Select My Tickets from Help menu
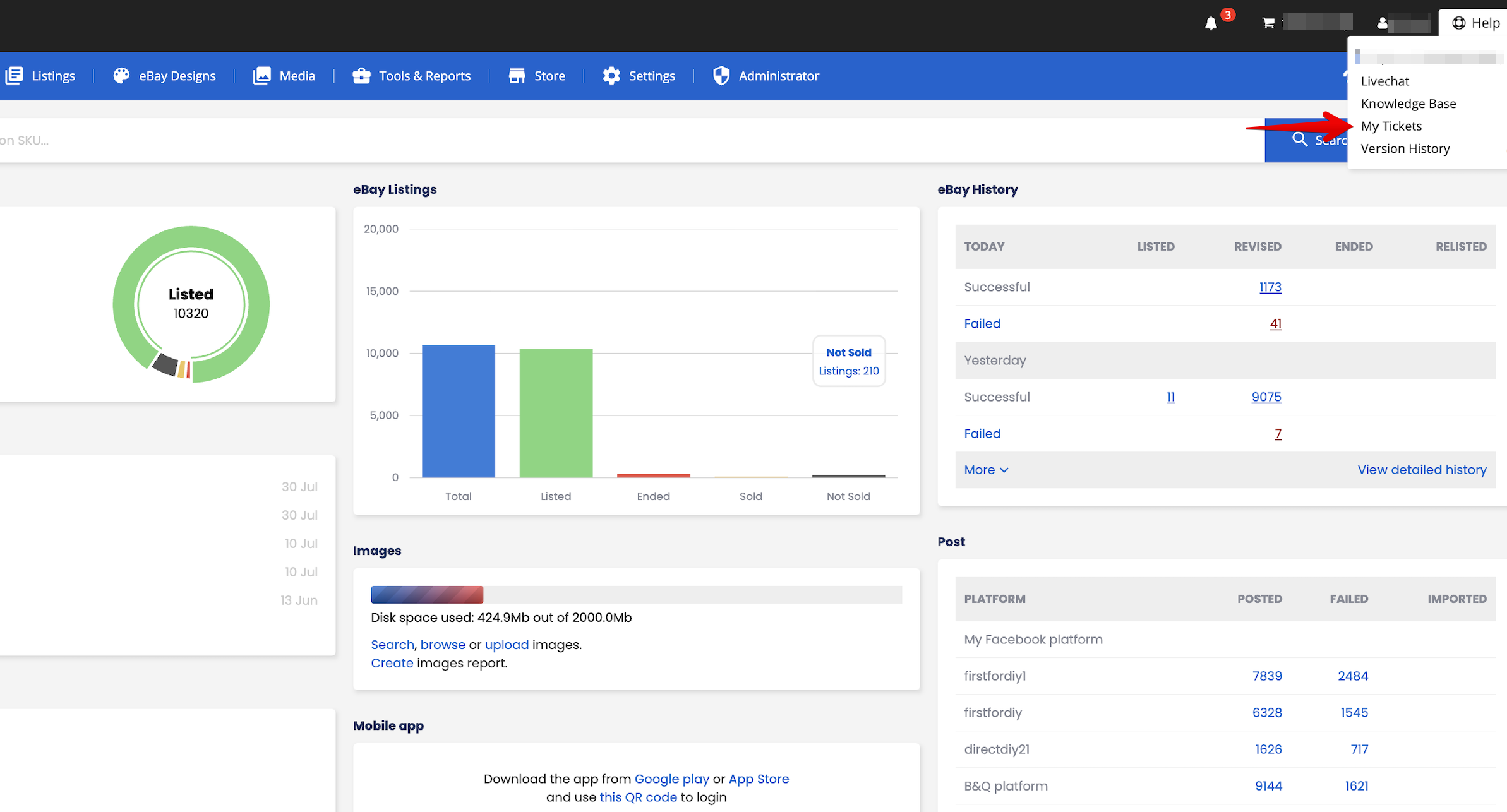The height and width of the screenshot is (812, 1507). [x=1391, y=126]
